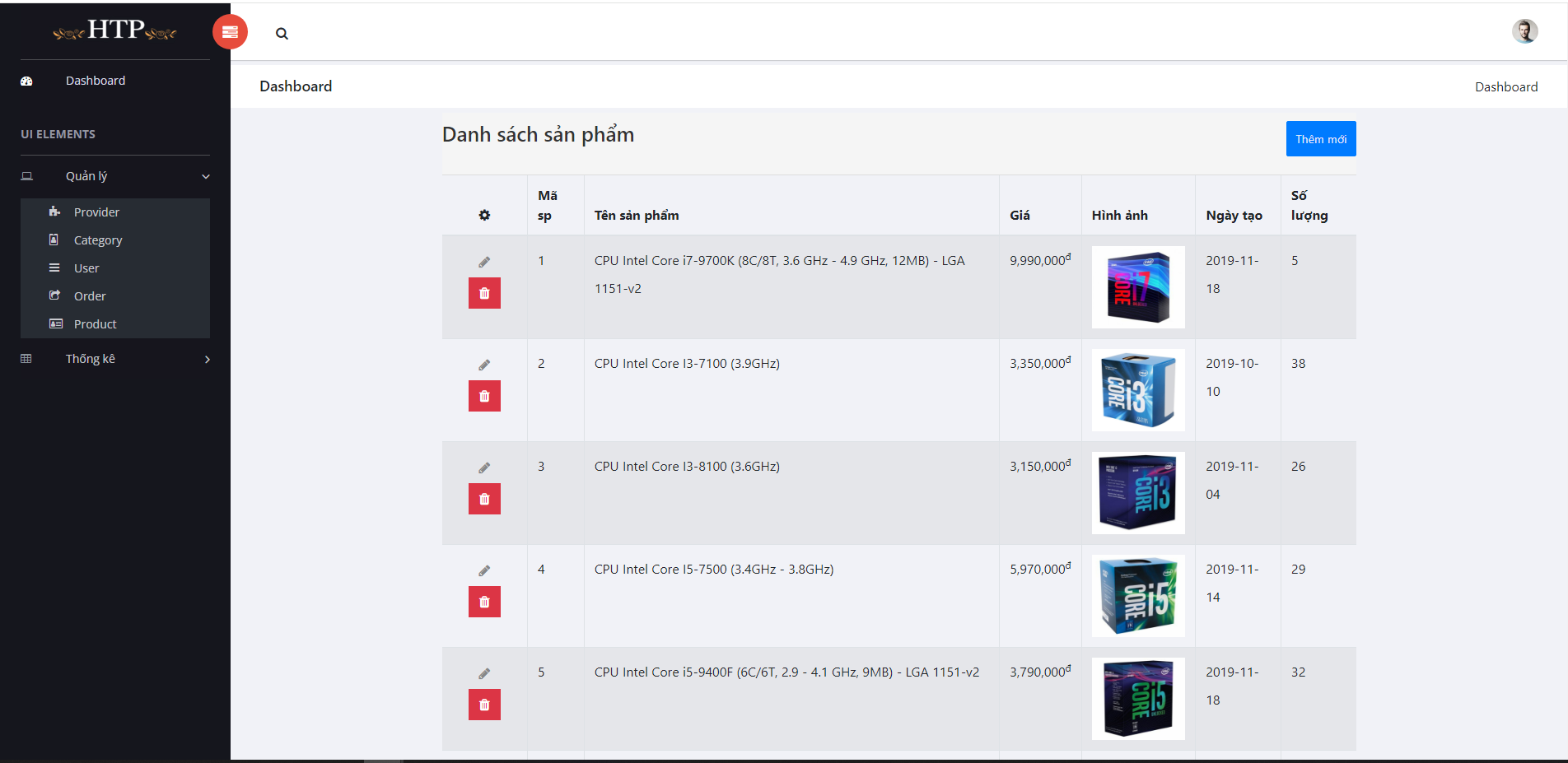The width and height of the screenshot is (1568, 763).
Task: Delete product I3-7100 with trash button
Action: coord(484,396)
